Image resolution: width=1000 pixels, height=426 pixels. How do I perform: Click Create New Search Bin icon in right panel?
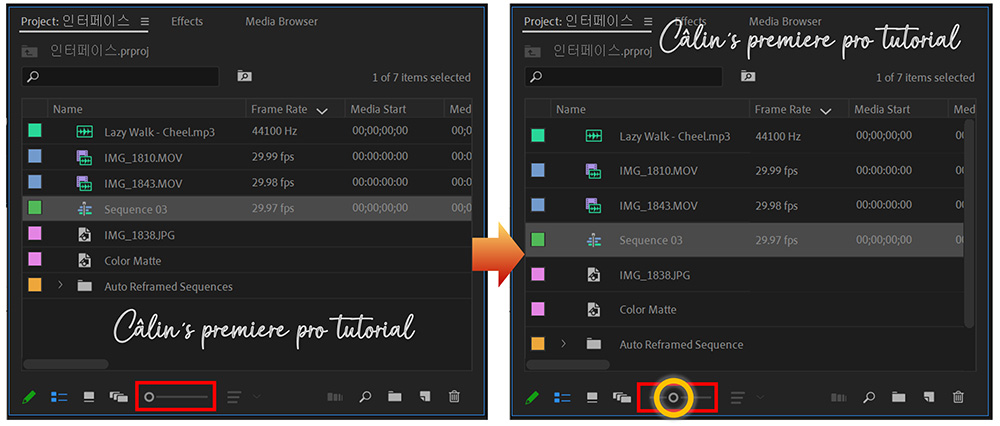(748, 77)
